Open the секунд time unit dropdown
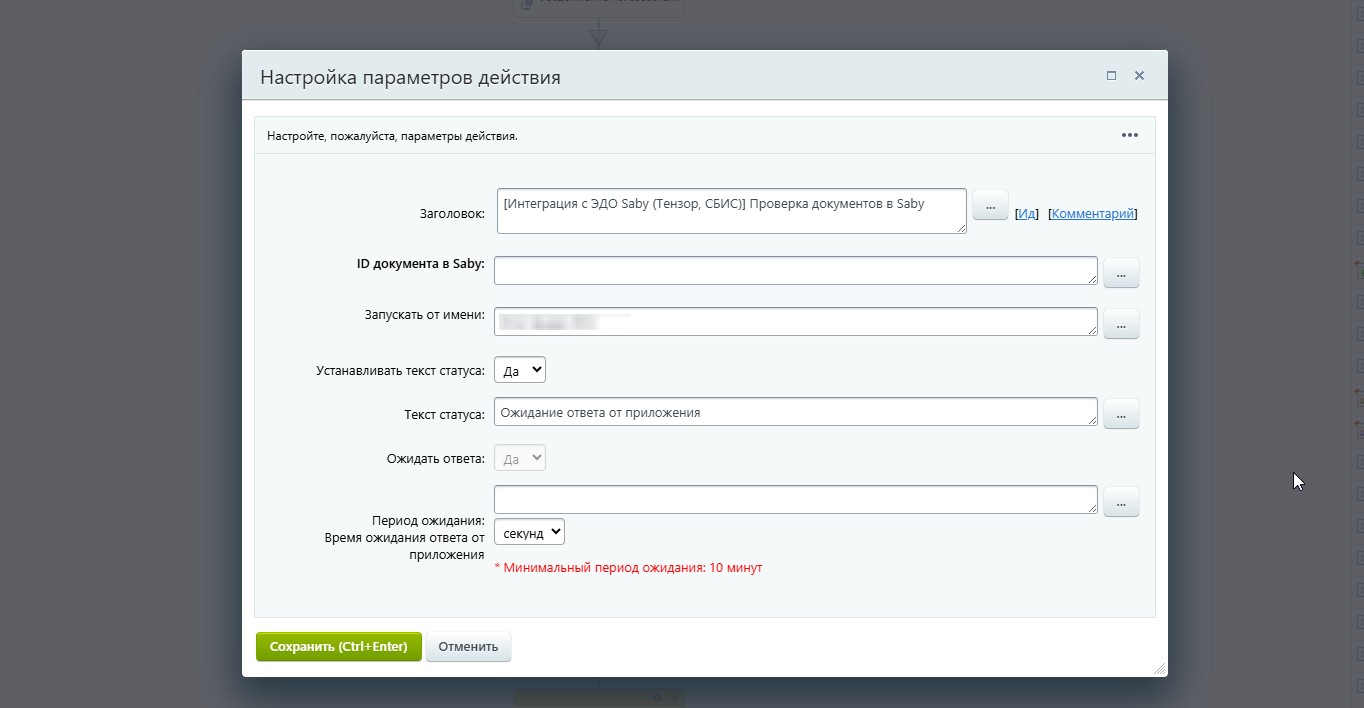This screenshot has height=708, width=1364. (529, 532)
